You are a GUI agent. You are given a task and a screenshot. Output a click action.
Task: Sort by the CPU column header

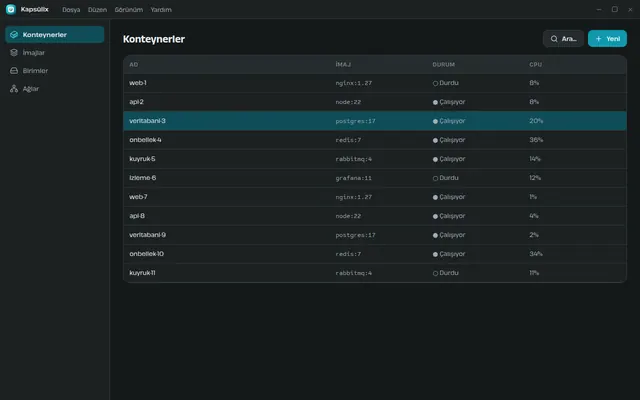click(536, 64)
